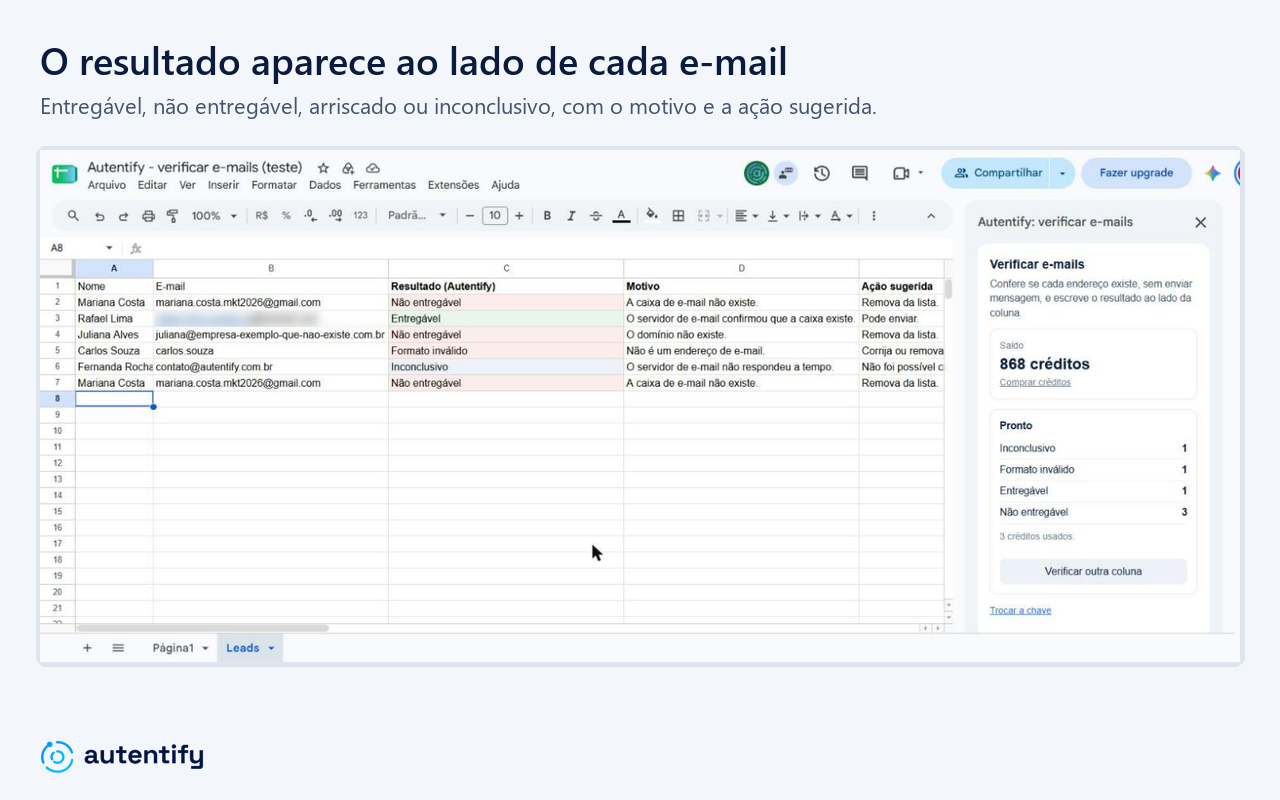
Task: Click the Undo arrow
Action: [x=99, y=215]
